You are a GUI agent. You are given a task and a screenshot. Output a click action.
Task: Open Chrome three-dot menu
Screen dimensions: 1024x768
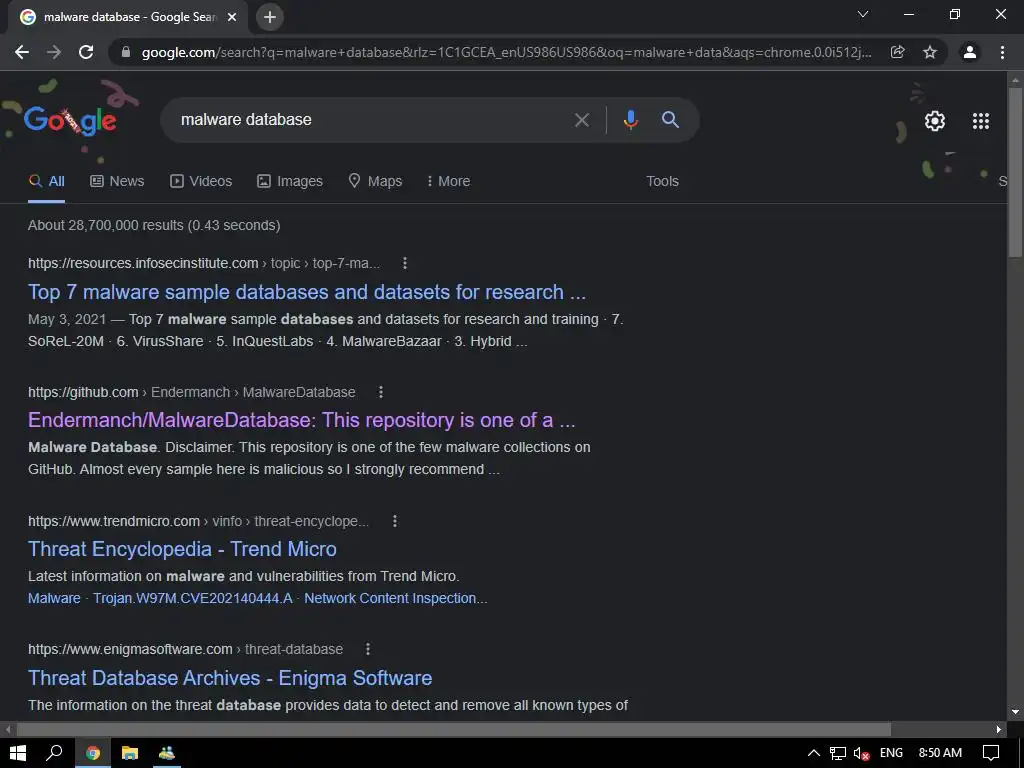click(1002, 52)
